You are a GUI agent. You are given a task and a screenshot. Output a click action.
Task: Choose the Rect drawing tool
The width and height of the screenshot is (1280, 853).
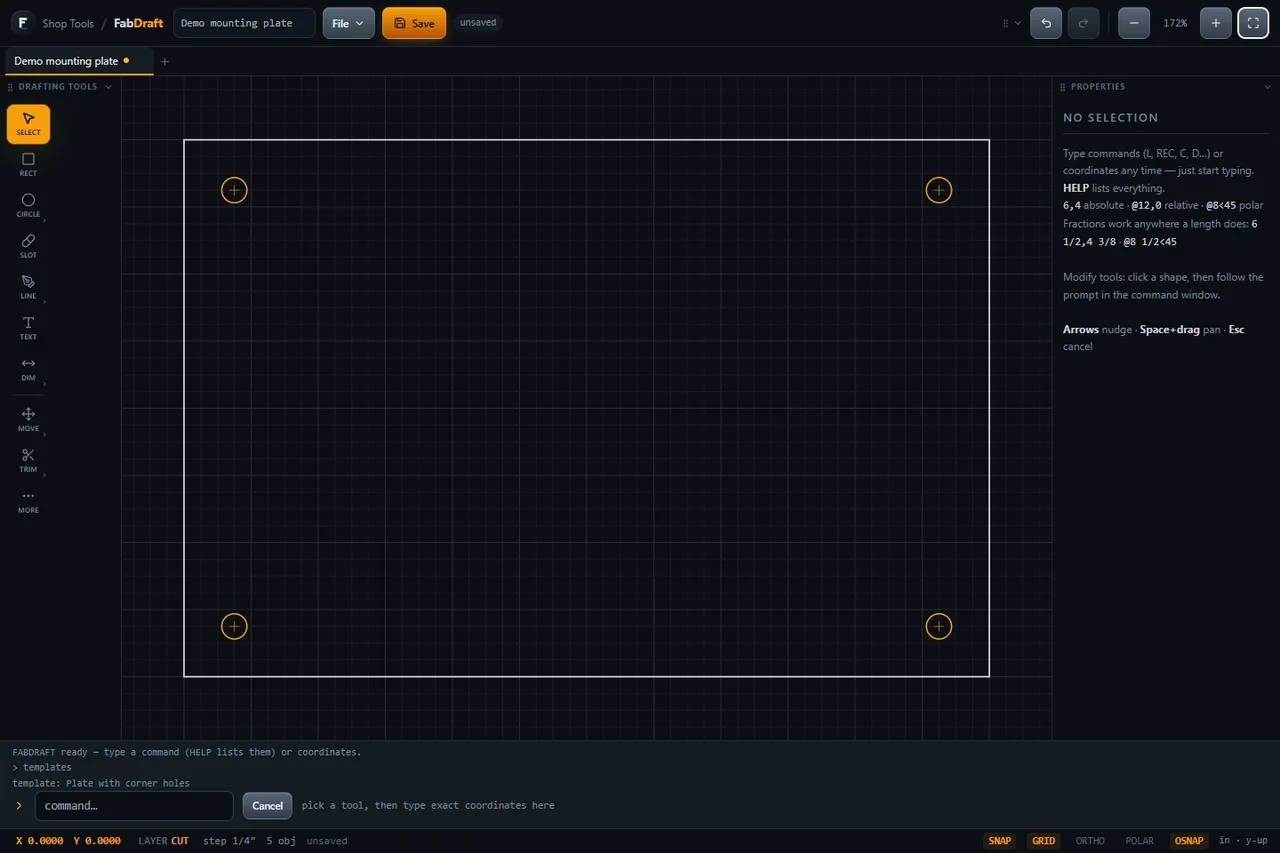(28, 165)
